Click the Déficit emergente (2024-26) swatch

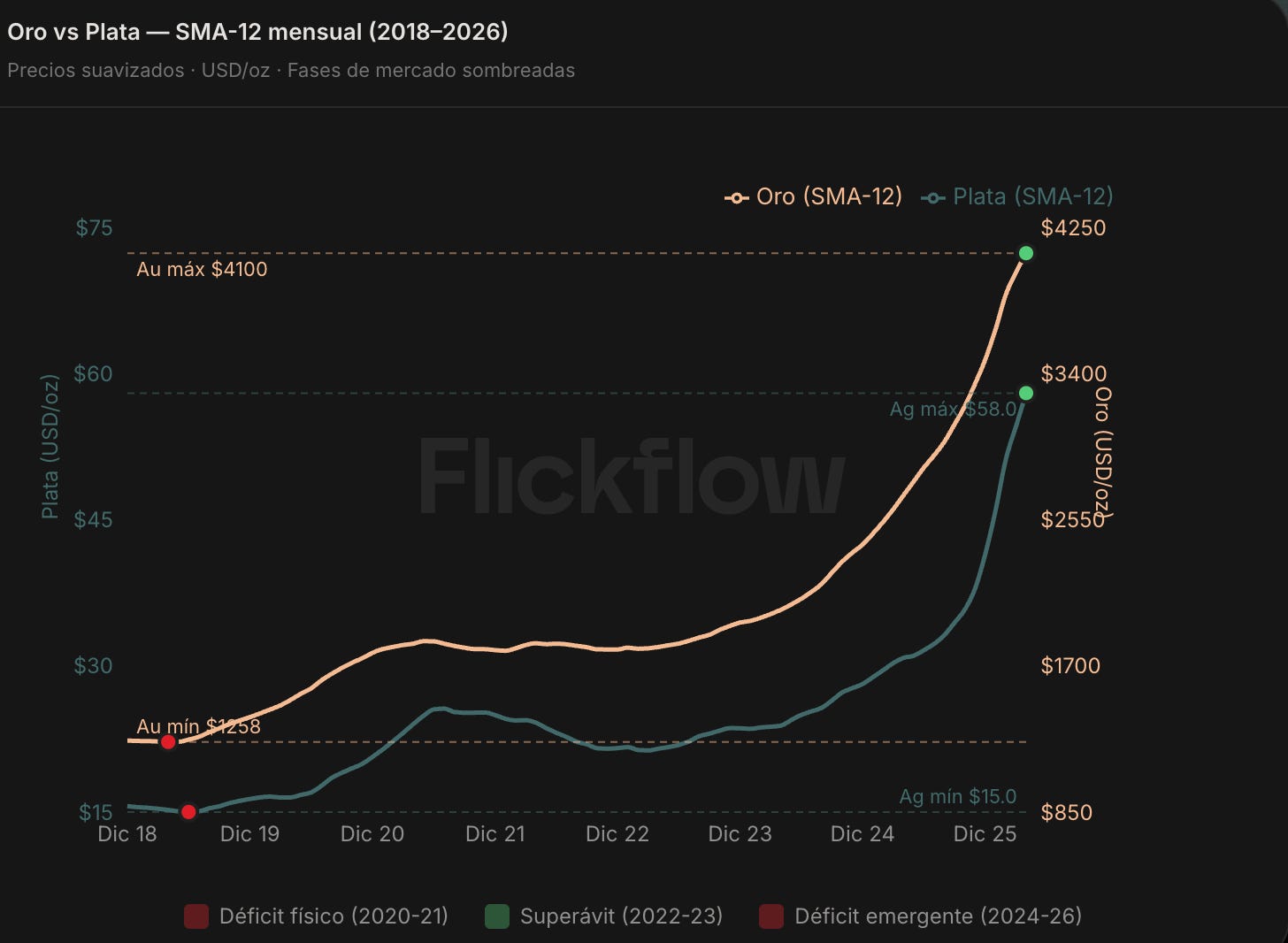click(771, 916)
